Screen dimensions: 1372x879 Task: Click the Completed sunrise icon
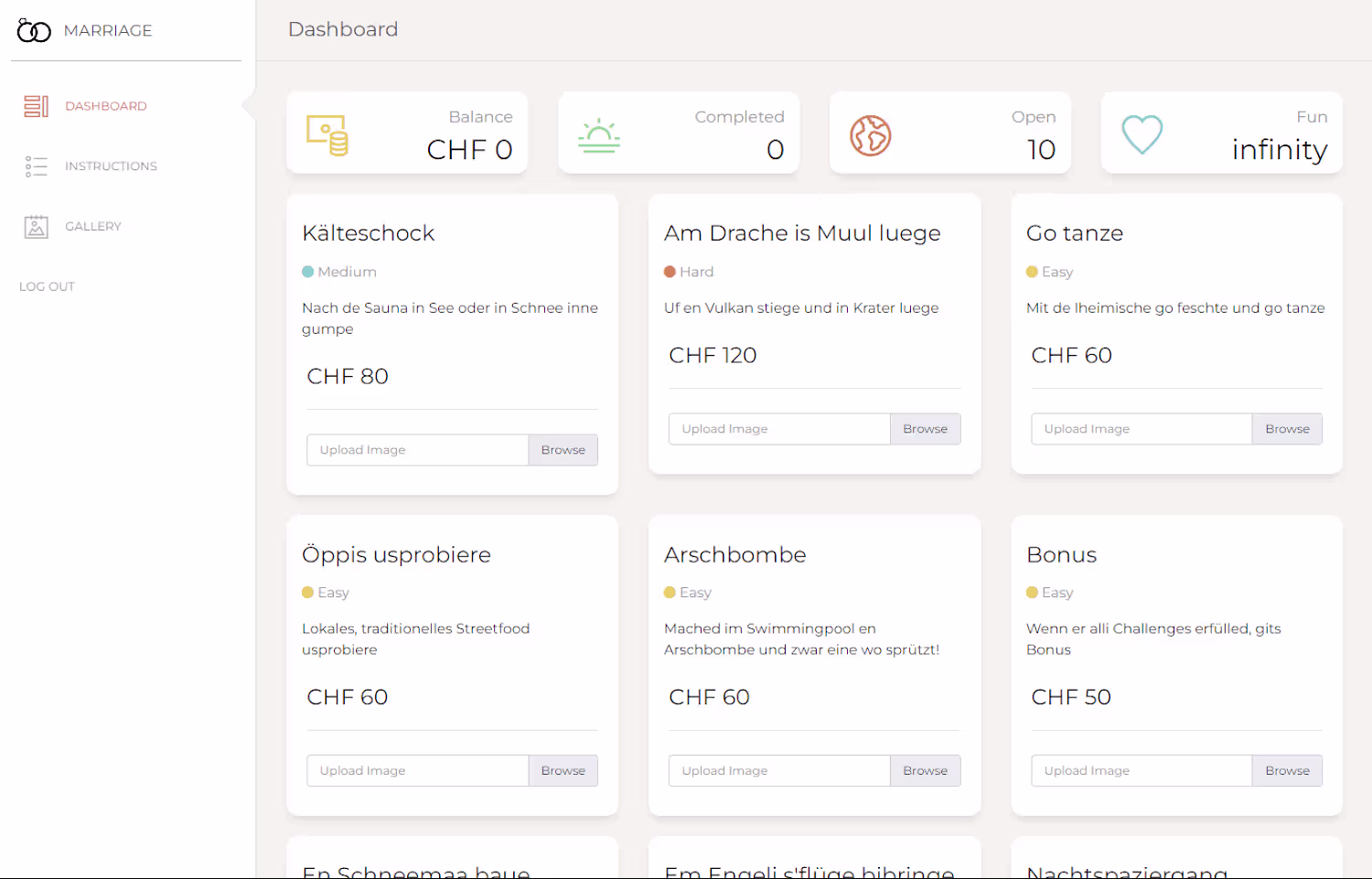point(599,135)
